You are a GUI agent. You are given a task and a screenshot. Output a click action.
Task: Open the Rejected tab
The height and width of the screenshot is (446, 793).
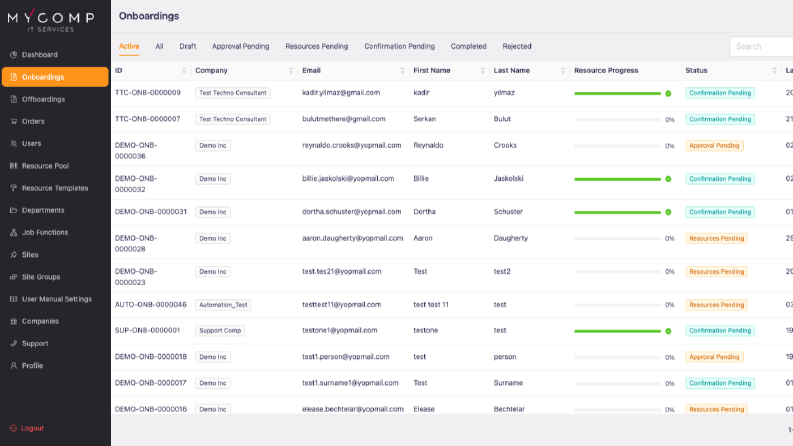517,46
